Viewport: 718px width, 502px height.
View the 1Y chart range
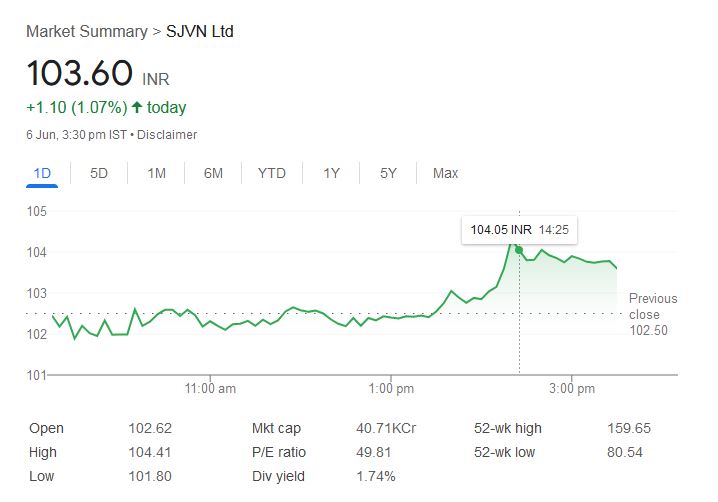click(331, 173)
